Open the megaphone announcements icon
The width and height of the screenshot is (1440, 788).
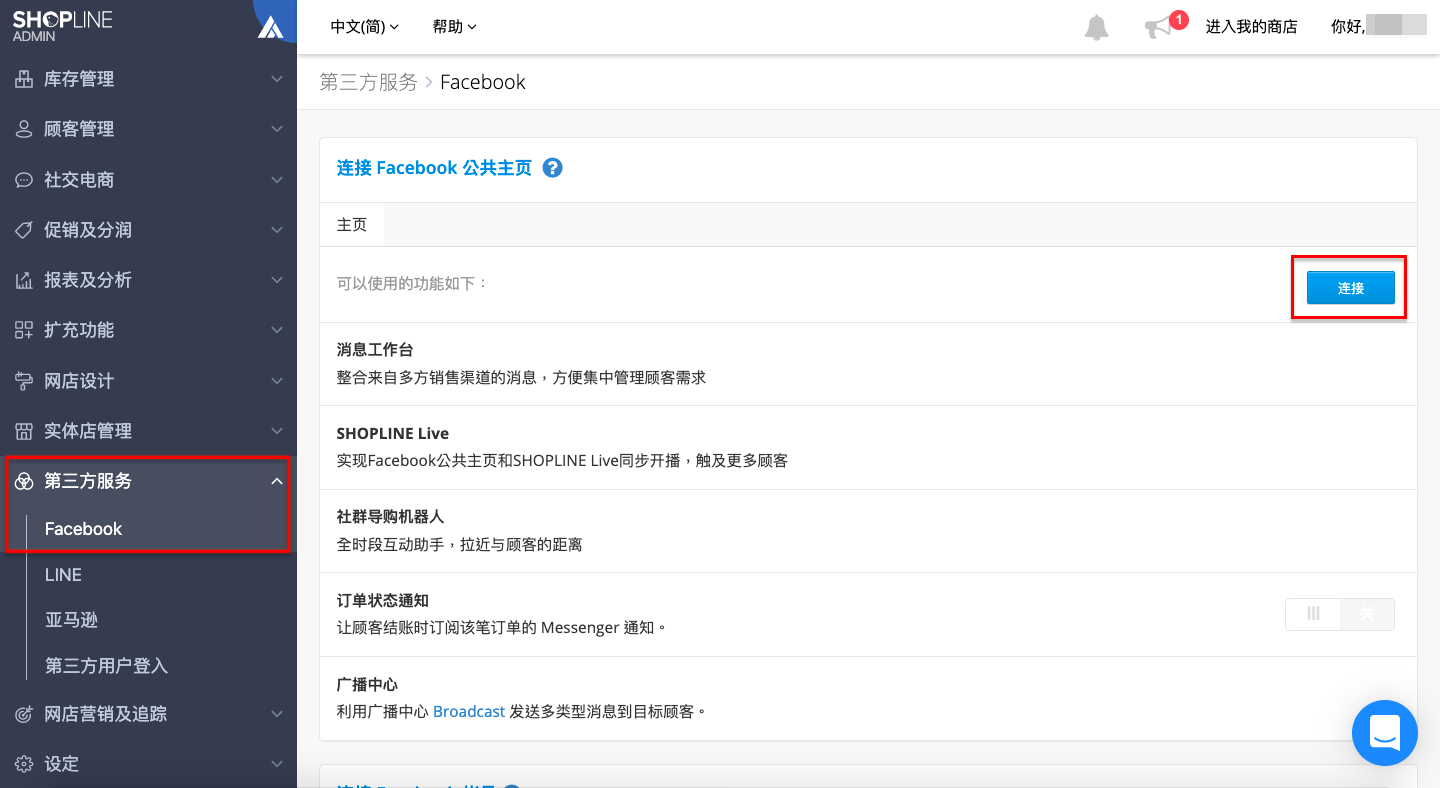[1158, 27]
